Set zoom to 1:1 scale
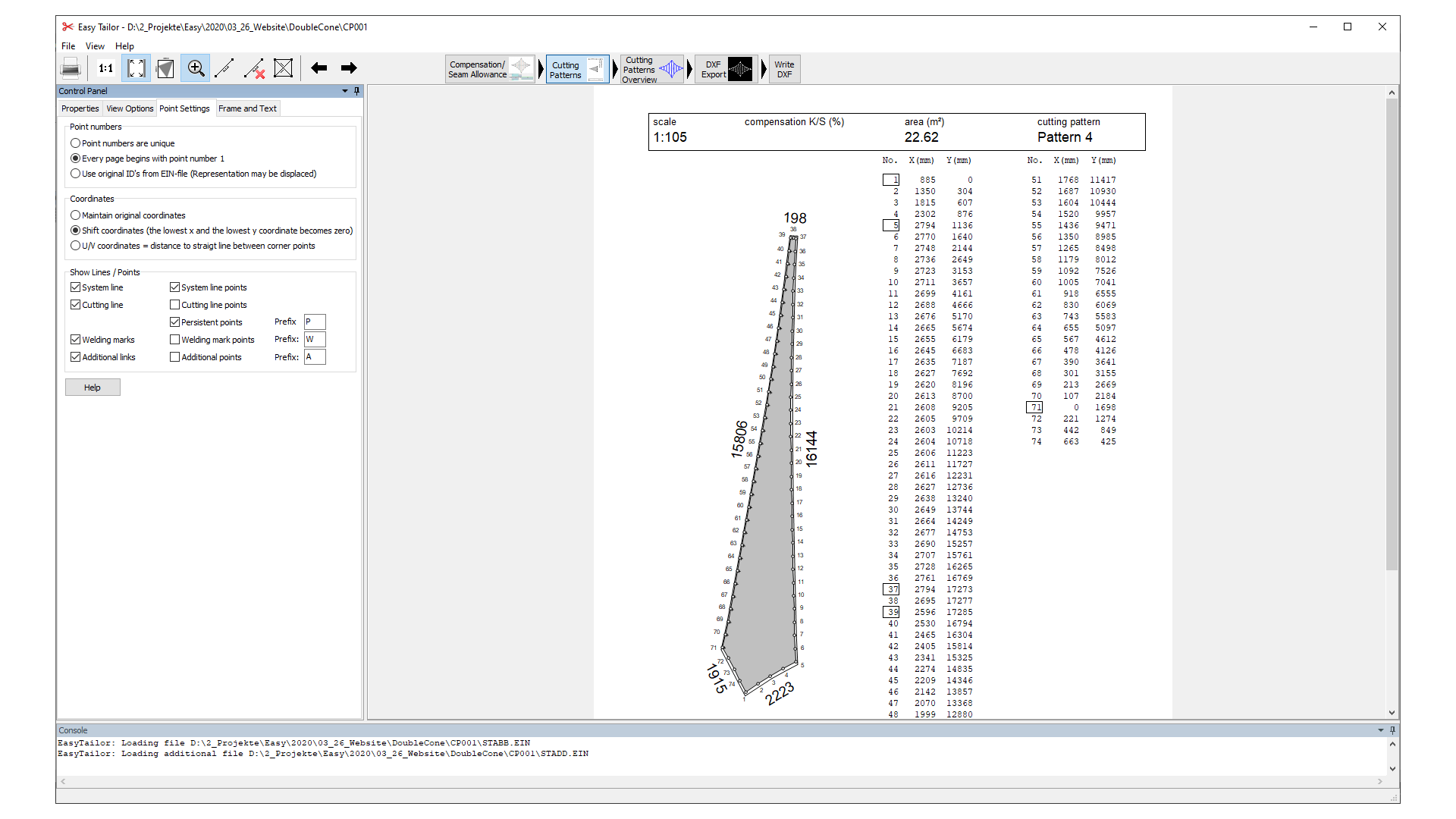 (x=105, y=68)
